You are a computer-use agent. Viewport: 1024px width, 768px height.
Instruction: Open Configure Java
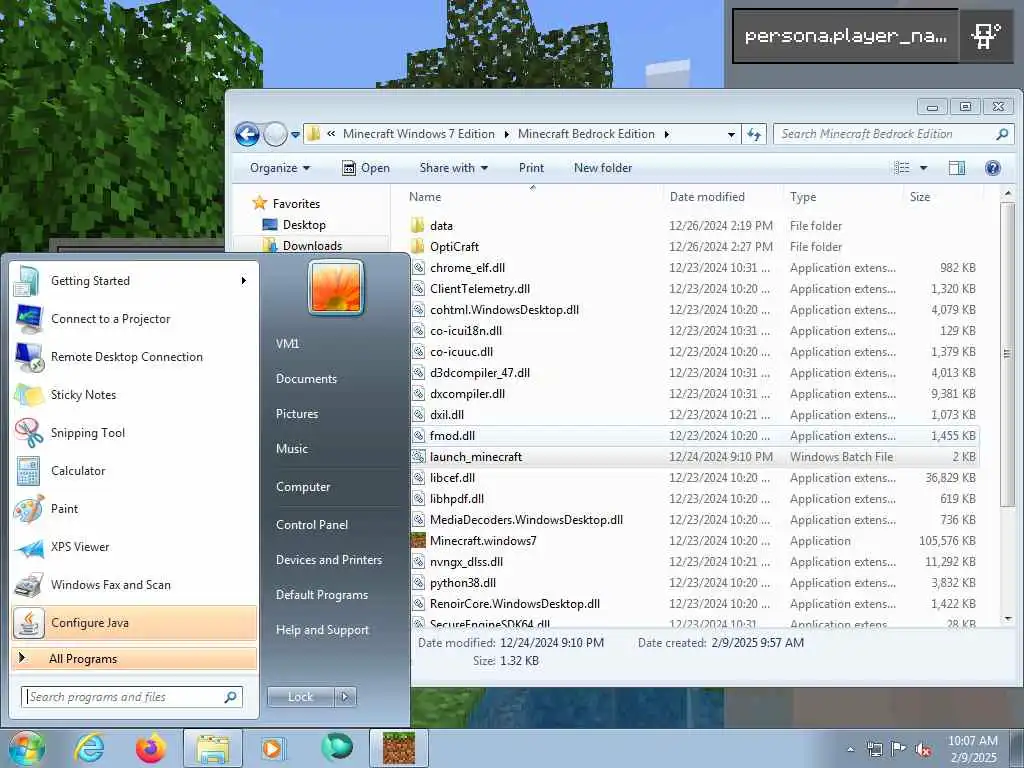(134, 622)
